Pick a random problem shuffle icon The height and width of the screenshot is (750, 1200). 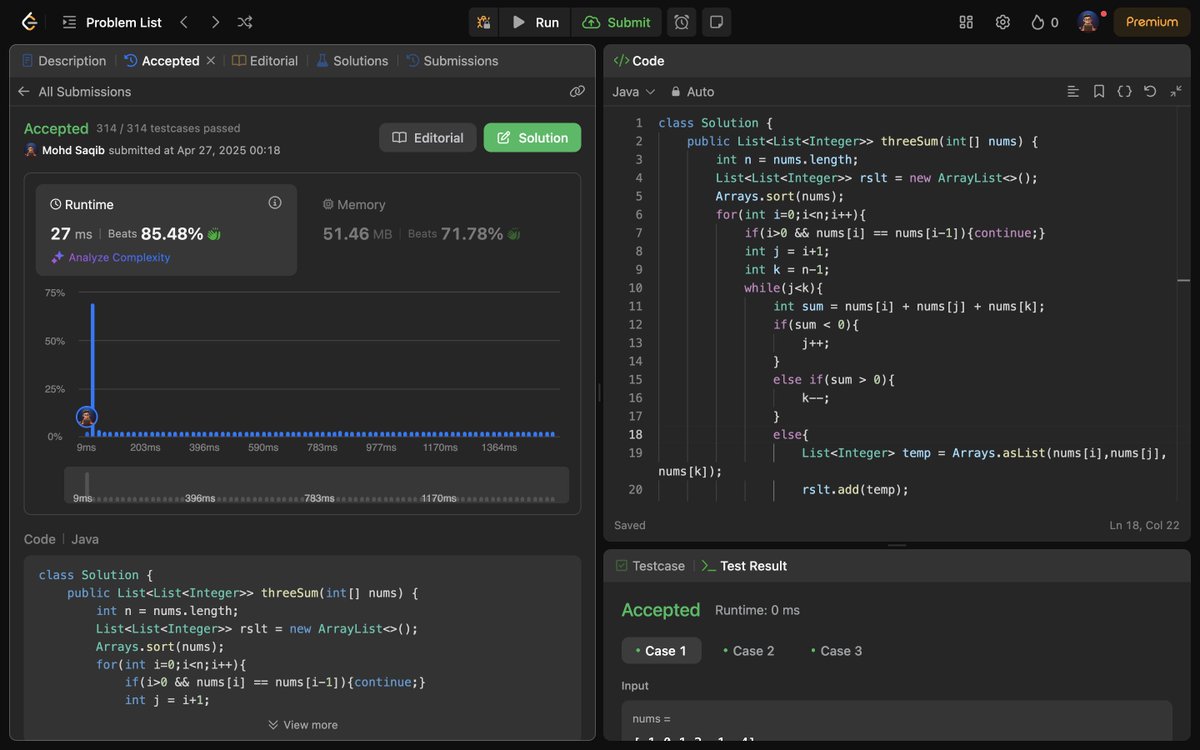[x=245, y=22]
